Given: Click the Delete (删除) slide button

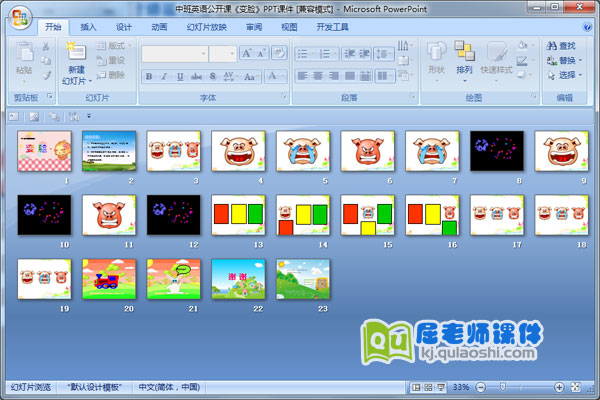Looking at the screenshot, I should [111, 75].
